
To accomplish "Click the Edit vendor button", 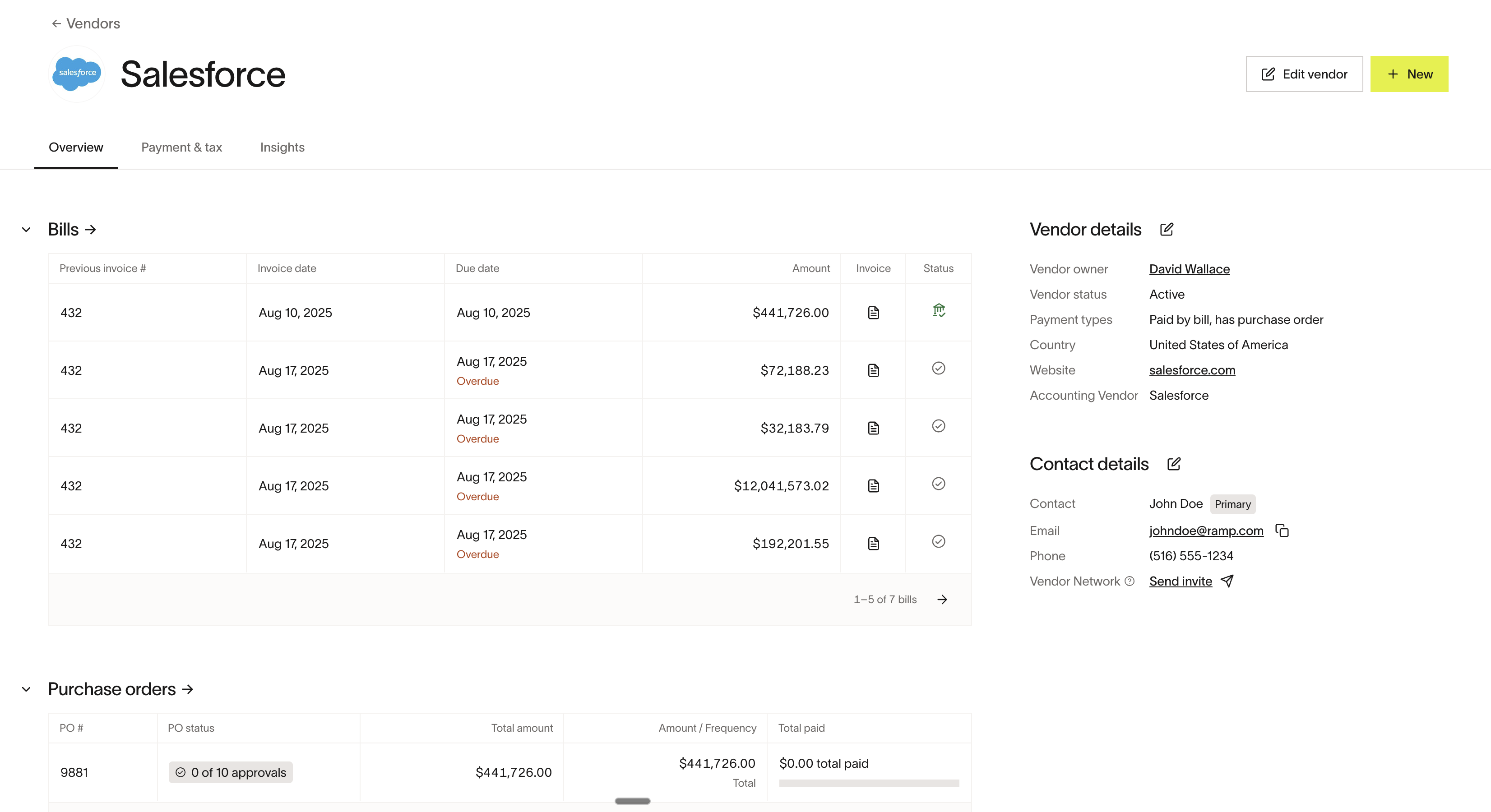I will click(x=1304, y=74).
